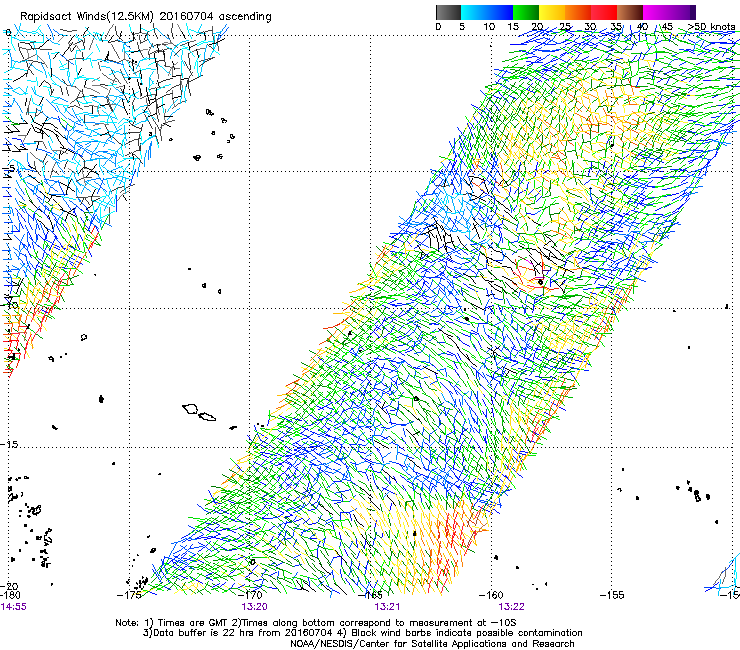Click the '-165' longitude axis label
The image size is (740, 650).
point(371,595)
